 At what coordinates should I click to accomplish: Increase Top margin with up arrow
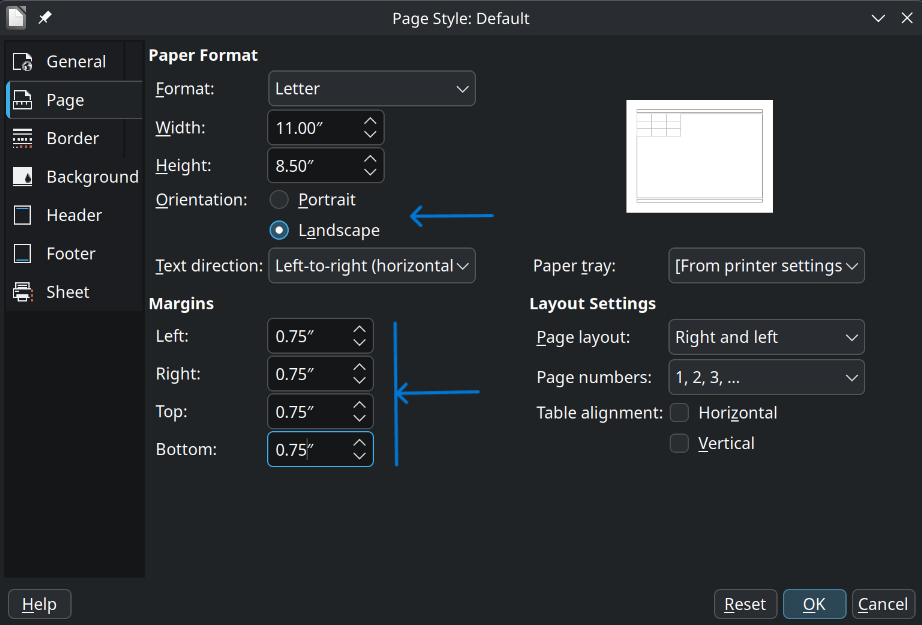tap(359, 405)
